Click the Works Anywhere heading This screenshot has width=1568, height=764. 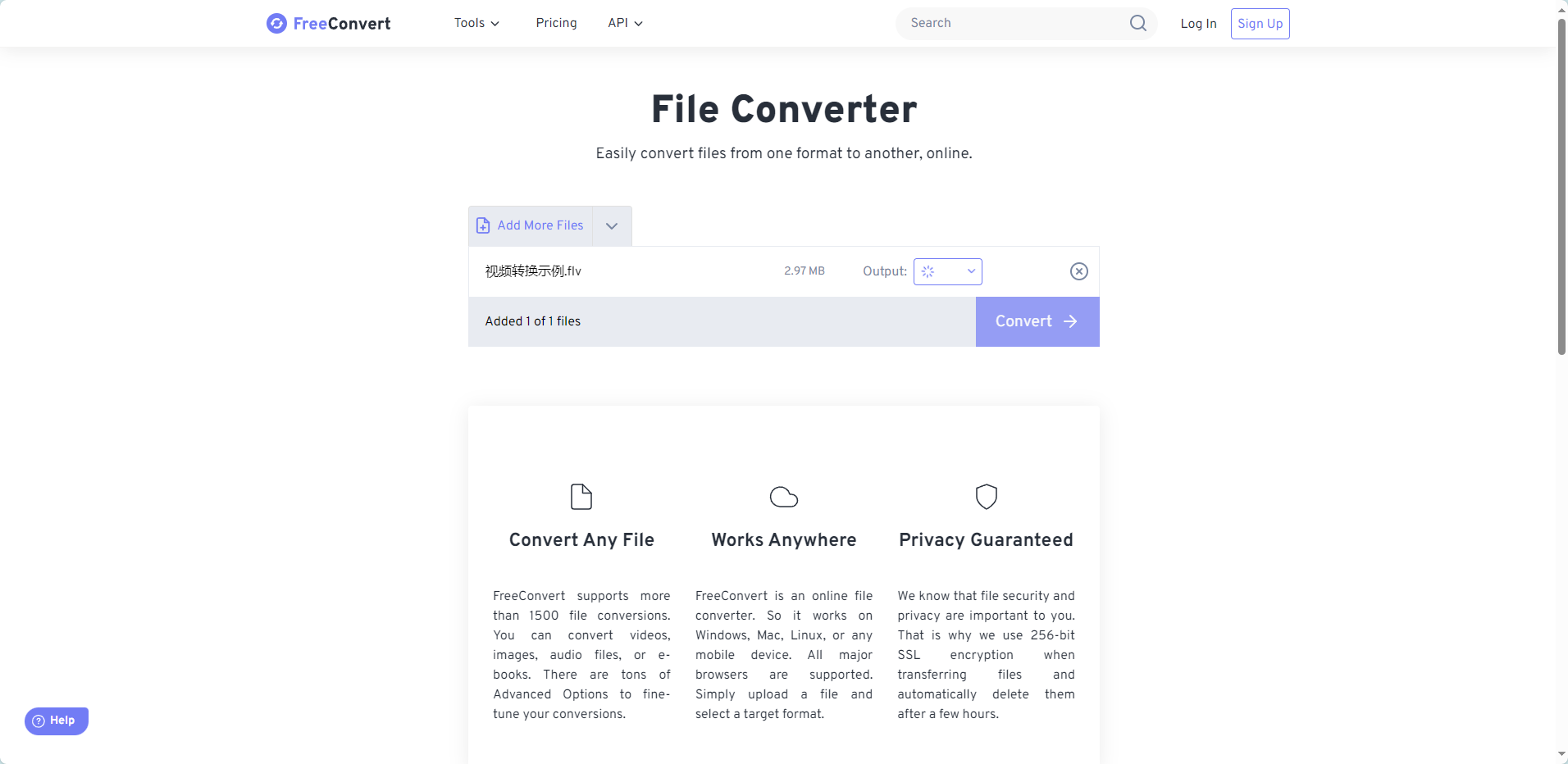coord(784,540)
